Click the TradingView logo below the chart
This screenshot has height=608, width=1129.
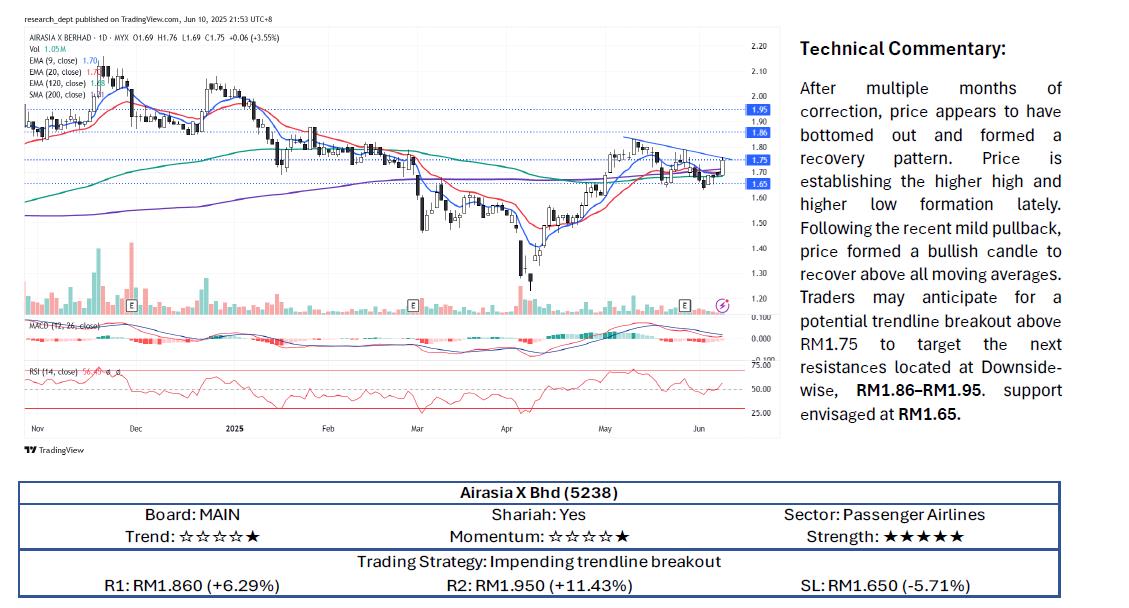coord(54,450)
